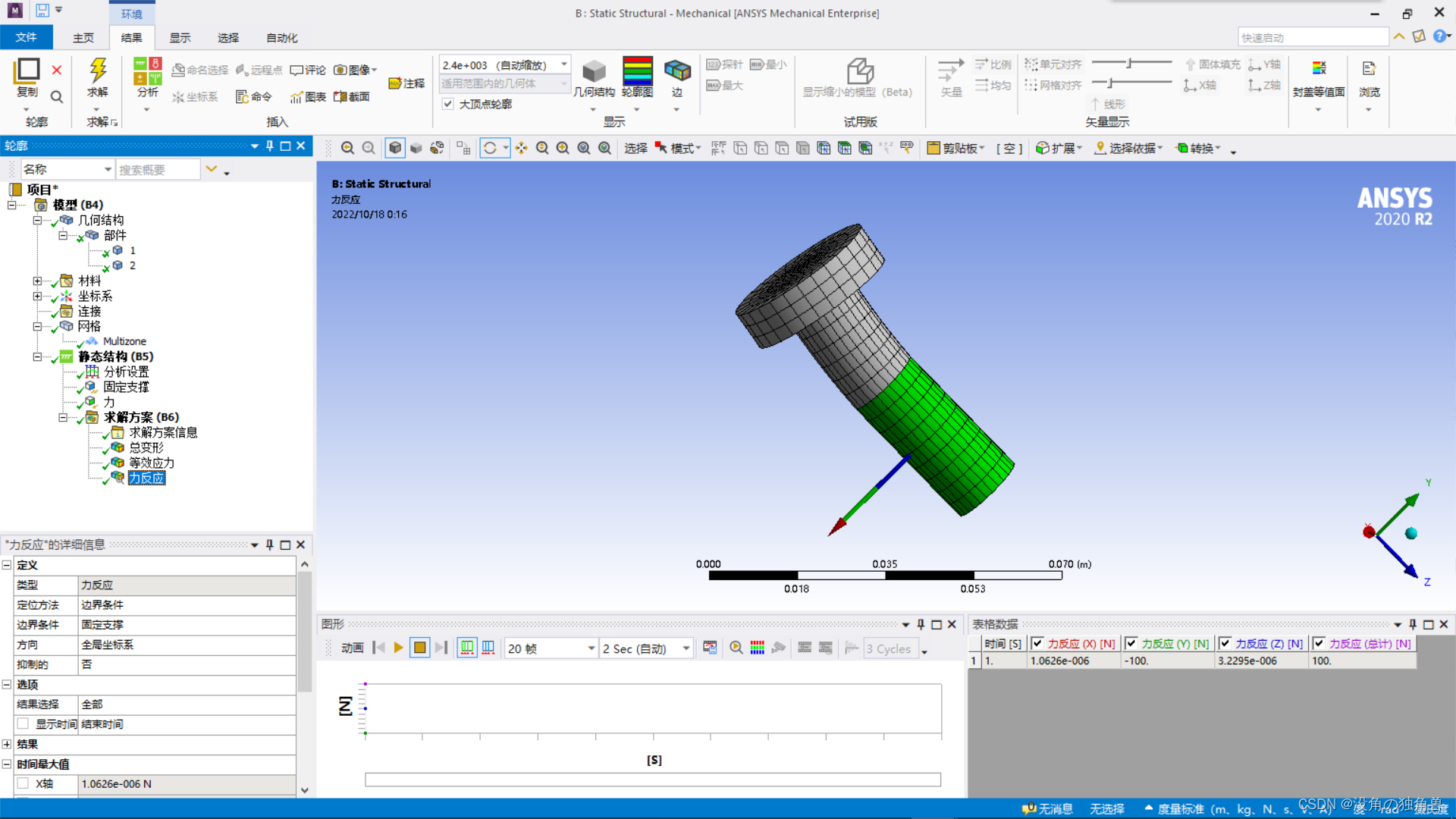The width and height of the screenshot is (1456, 819).
Task: Select Total Deformation in the outline tree
Action: 146,447
